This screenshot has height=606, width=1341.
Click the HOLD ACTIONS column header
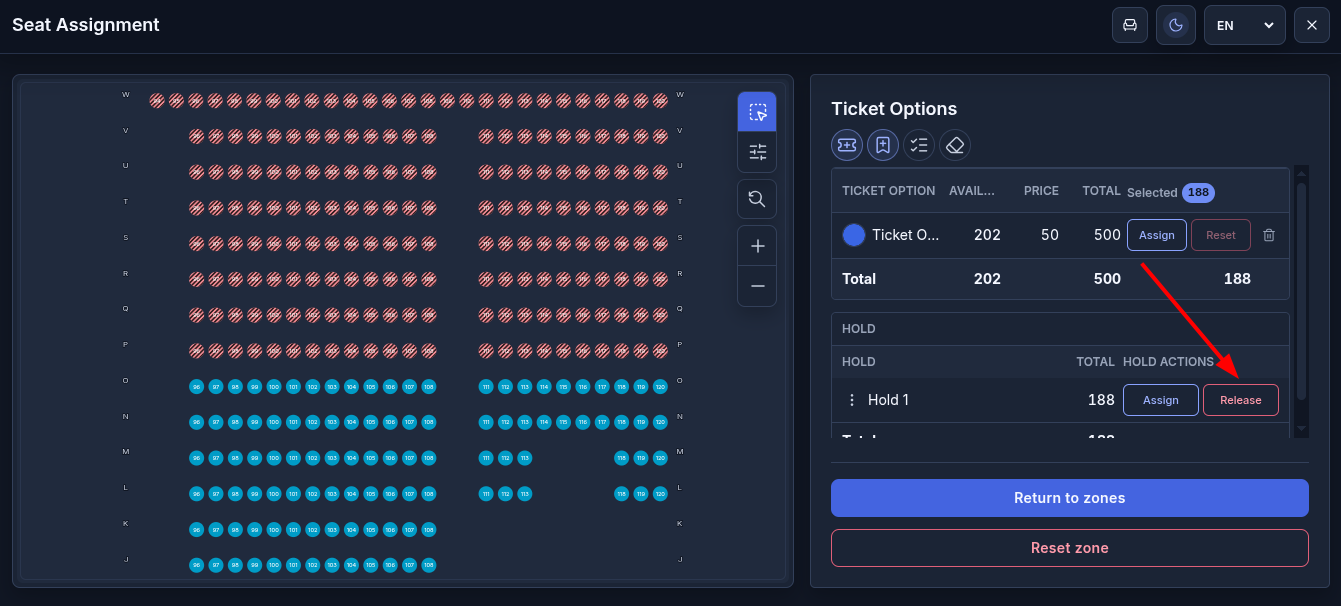coord(1168,362)
